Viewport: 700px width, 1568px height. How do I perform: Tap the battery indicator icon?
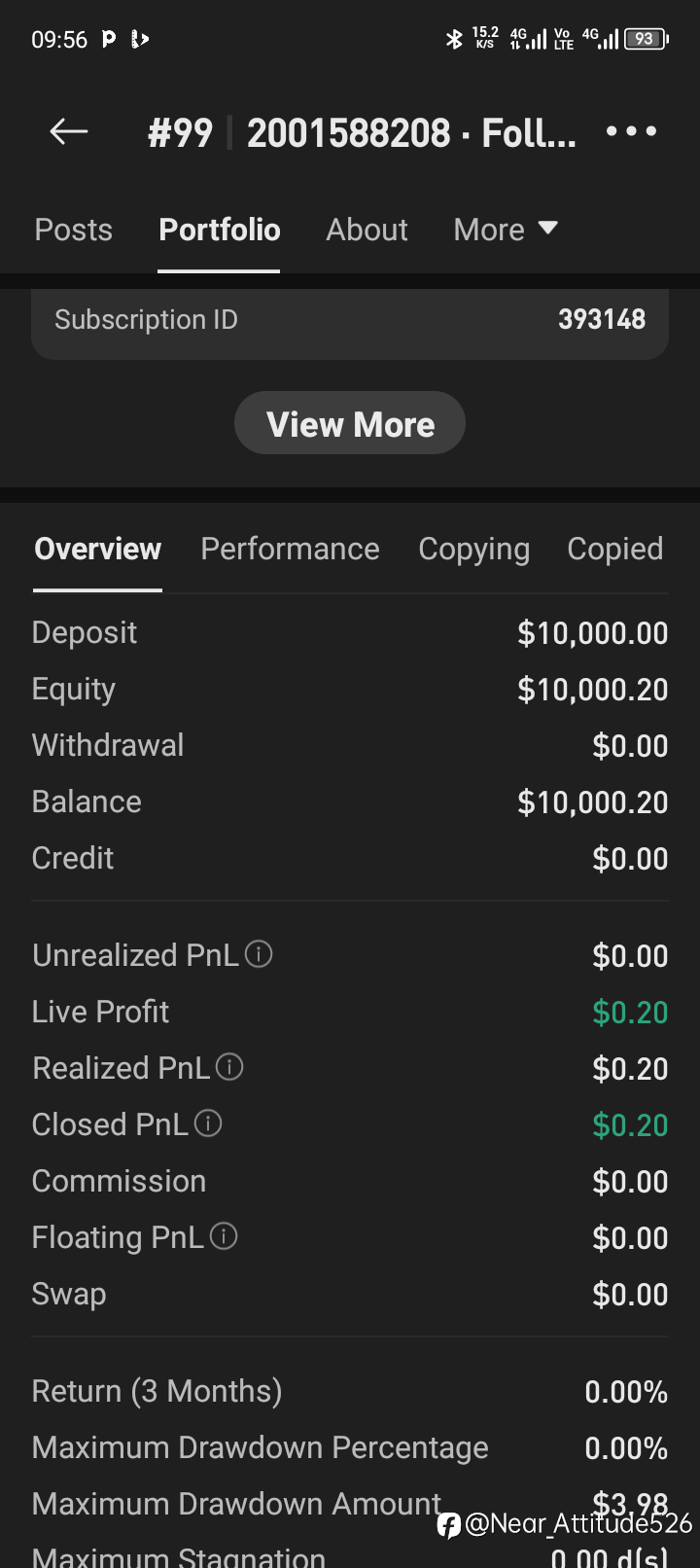pos(646,39)
